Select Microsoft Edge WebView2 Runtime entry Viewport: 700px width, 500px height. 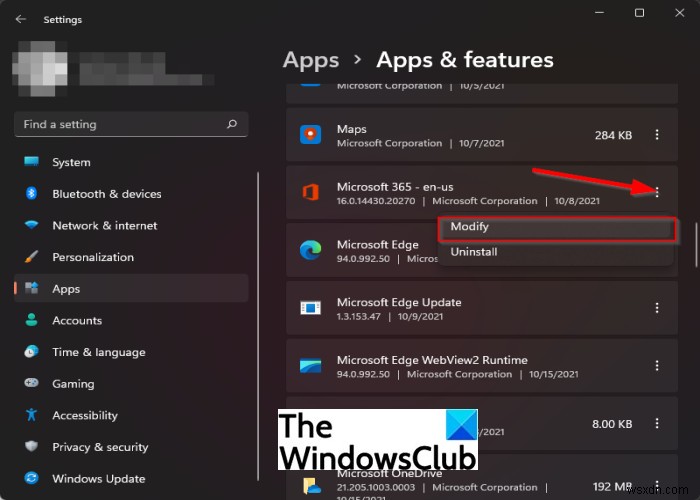482,366
